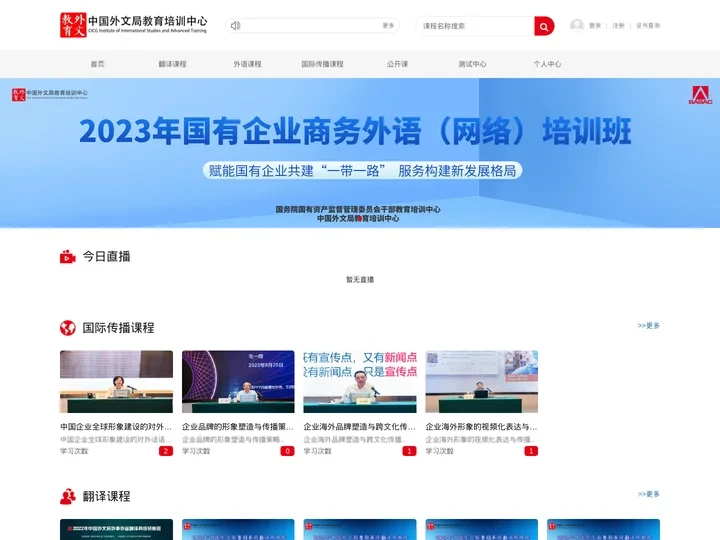The image size is (720, 540).
Task: Open the 测试中心 nav item
Action: coord(472,64)
